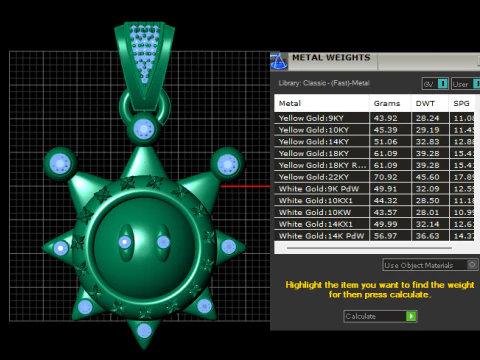Viewport: 480px width, 360px height.
Task: Click the 29.19 DWT cell
Action: [430, 130]
